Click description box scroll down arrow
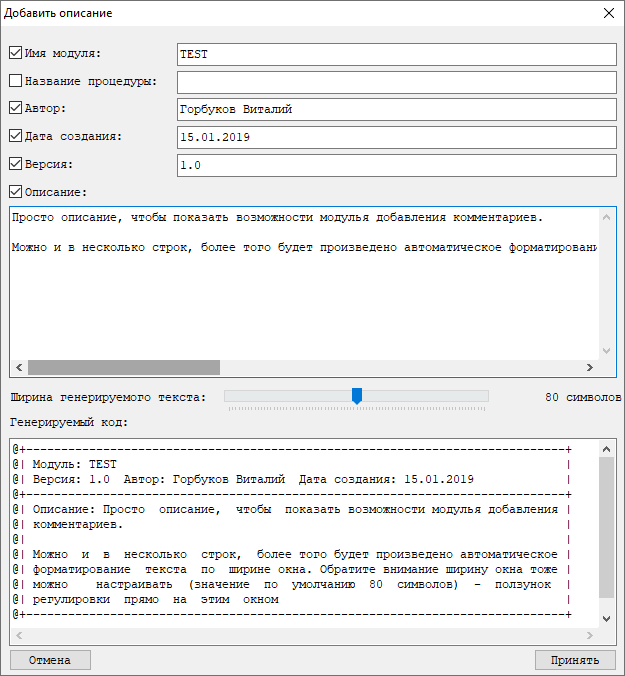 [x=606, y=351]
